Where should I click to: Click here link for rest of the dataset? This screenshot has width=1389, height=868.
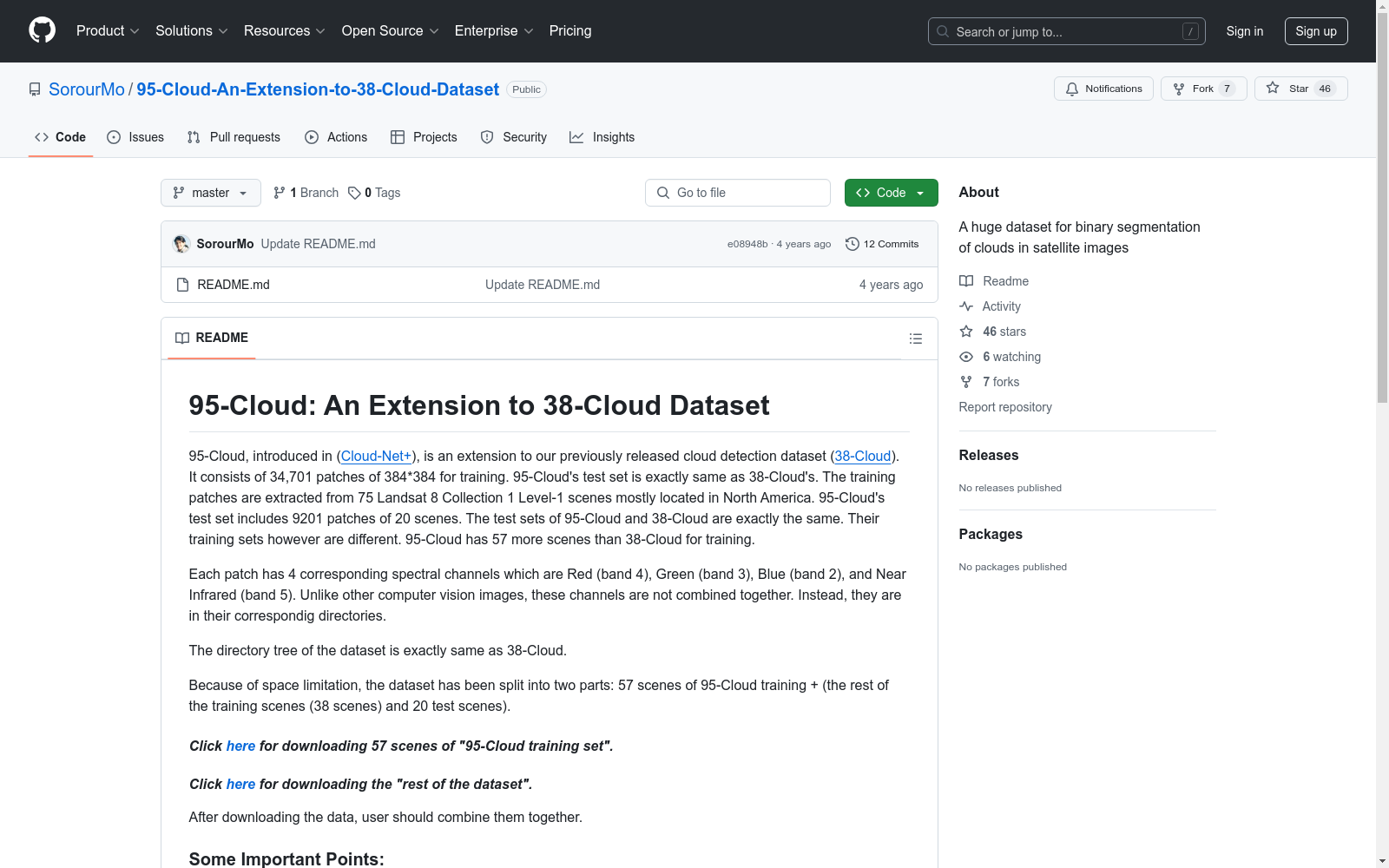[x=240, y=785]
